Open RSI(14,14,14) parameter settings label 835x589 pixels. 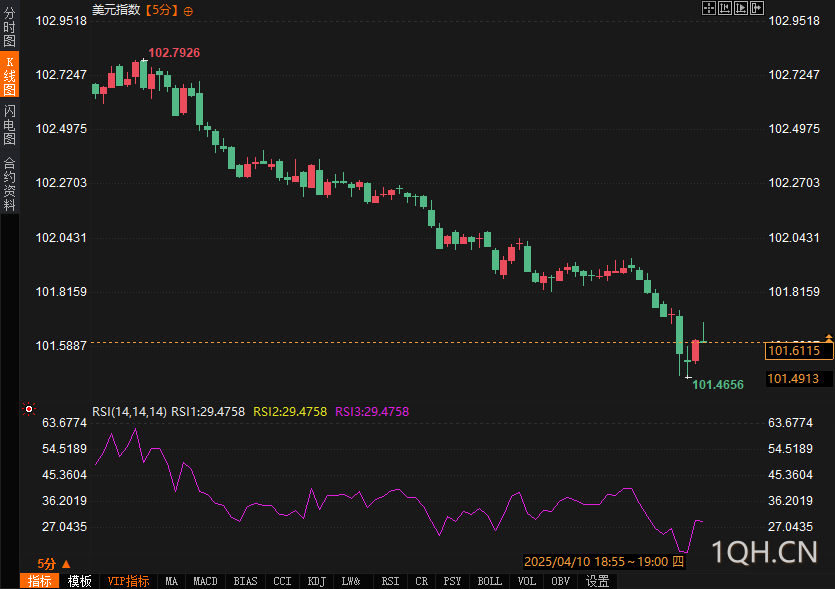pyautogui.click(x=129, y=411)
